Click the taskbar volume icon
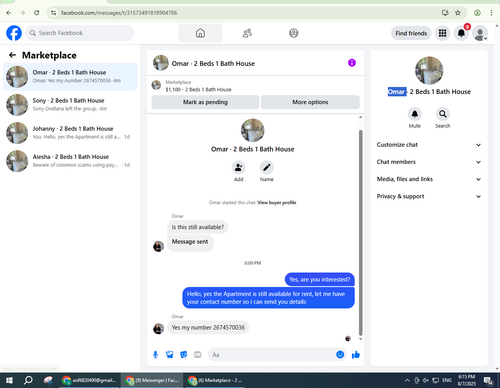This screenshot has width=500, height=388. pos(426,380)
